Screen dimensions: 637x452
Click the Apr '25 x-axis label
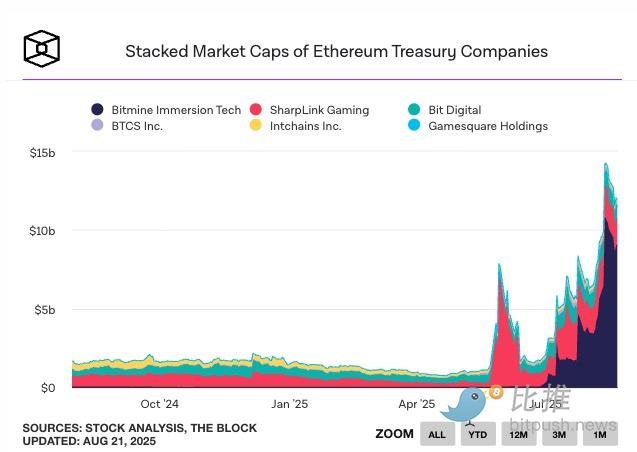417,404
